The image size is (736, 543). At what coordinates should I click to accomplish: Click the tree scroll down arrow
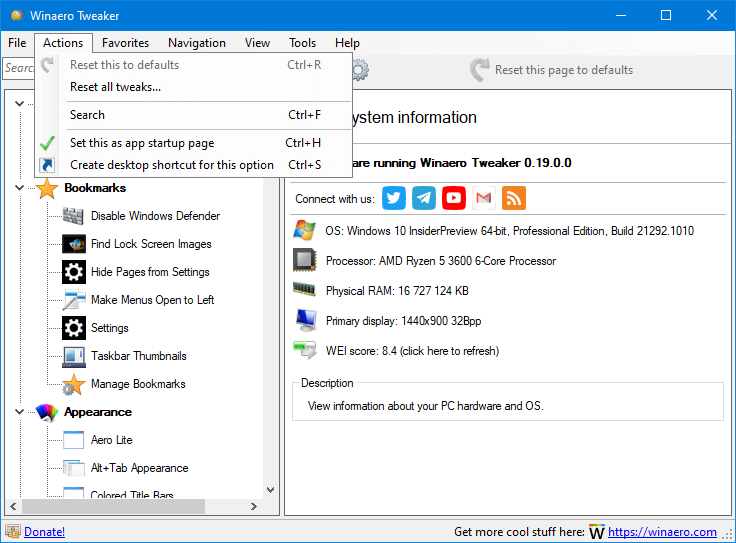[270, 490]
